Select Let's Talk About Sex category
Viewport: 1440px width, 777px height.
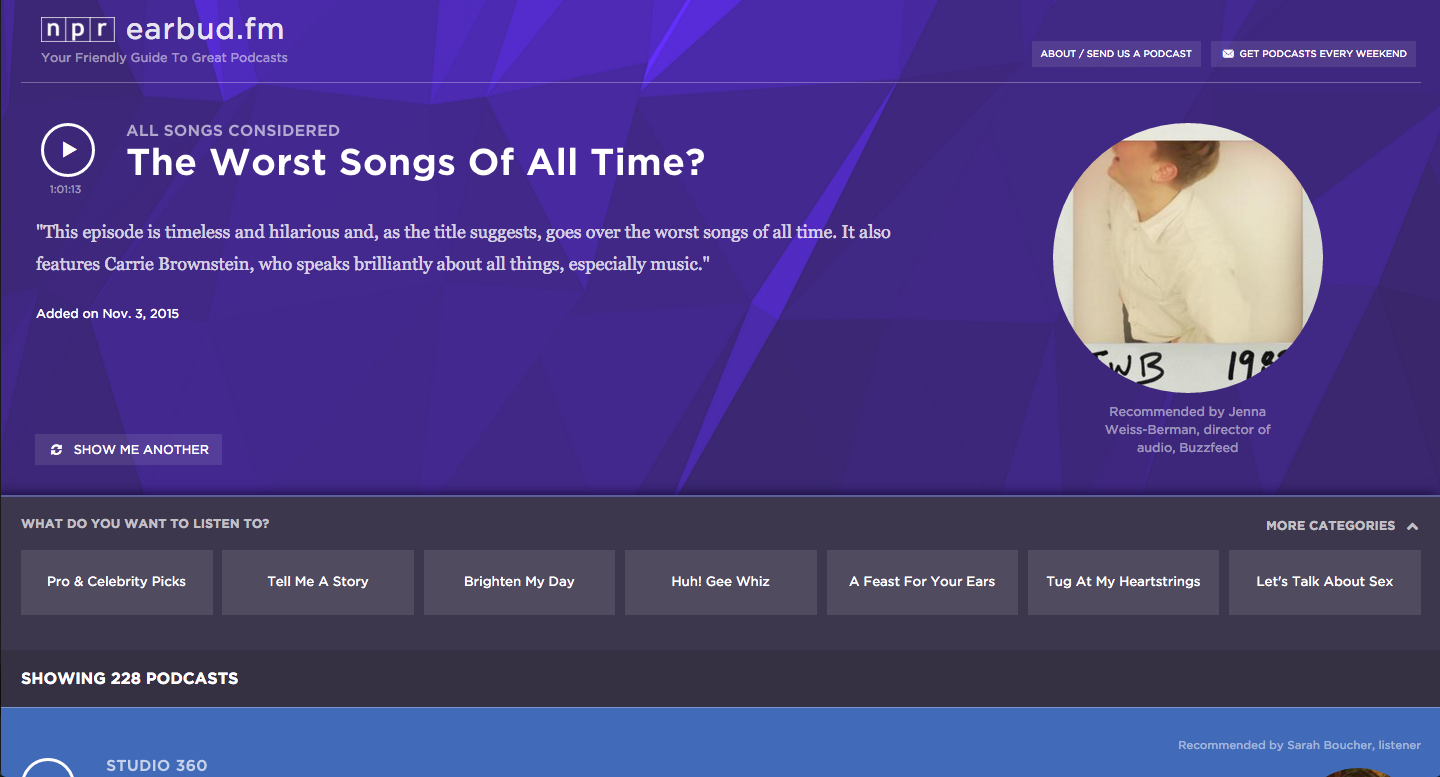pos(1325,582)
